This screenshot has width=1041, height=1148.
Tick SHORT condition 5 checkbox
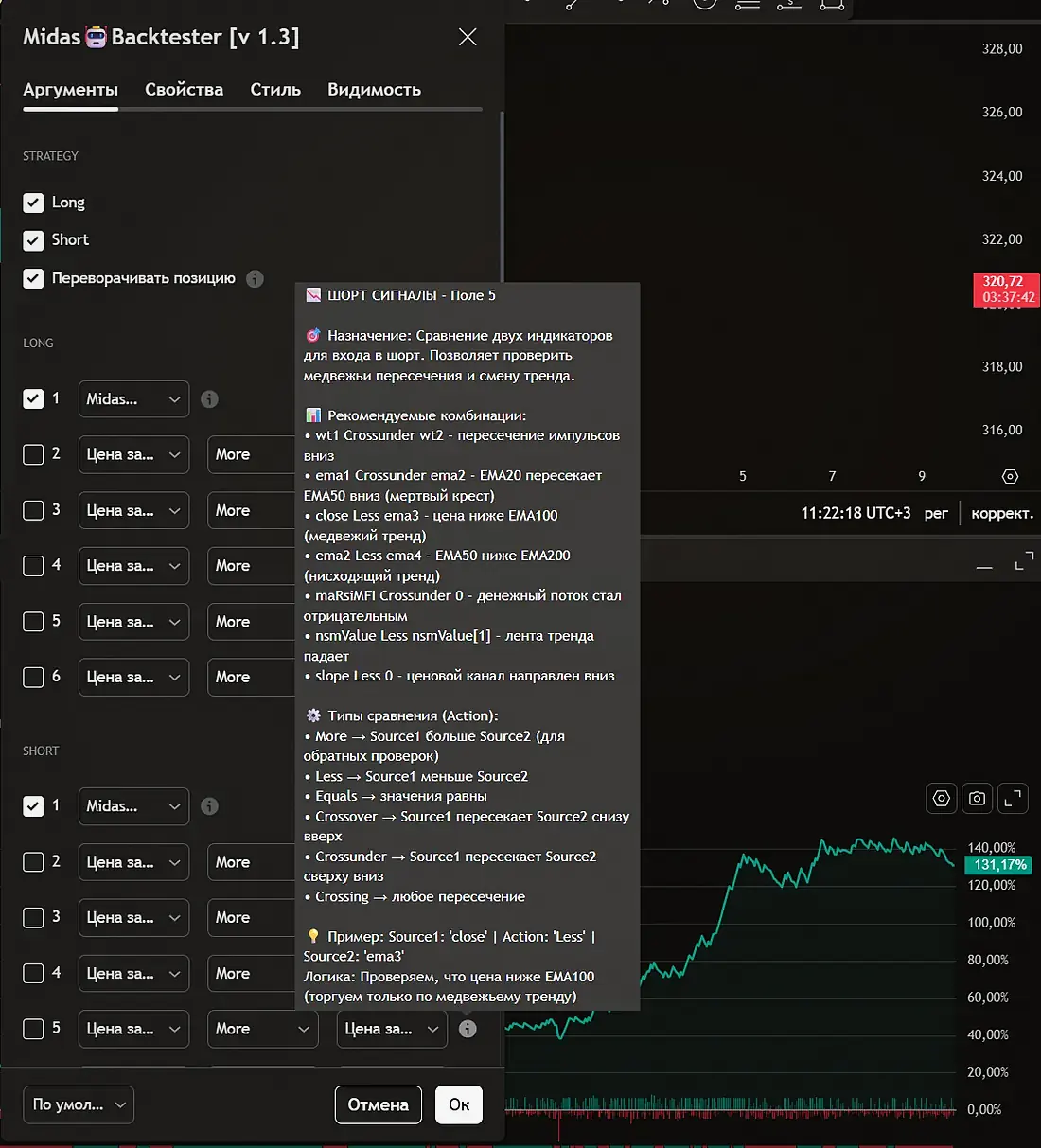coord(33,1029)
